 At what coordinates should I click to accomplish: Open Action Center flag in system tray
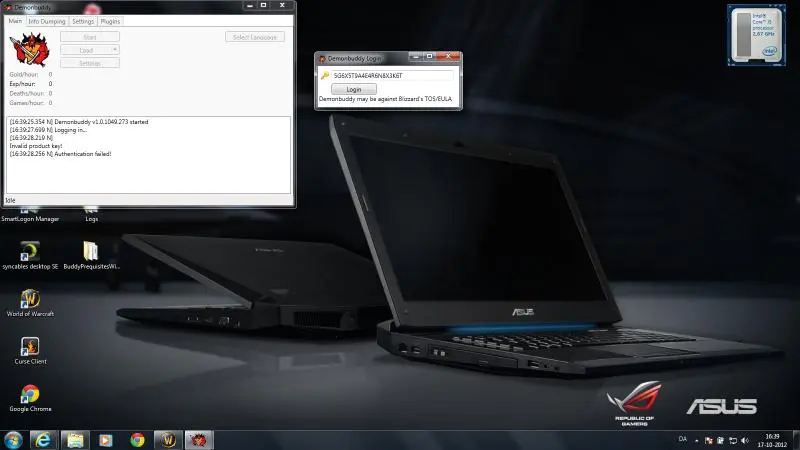tap(708, 440)
